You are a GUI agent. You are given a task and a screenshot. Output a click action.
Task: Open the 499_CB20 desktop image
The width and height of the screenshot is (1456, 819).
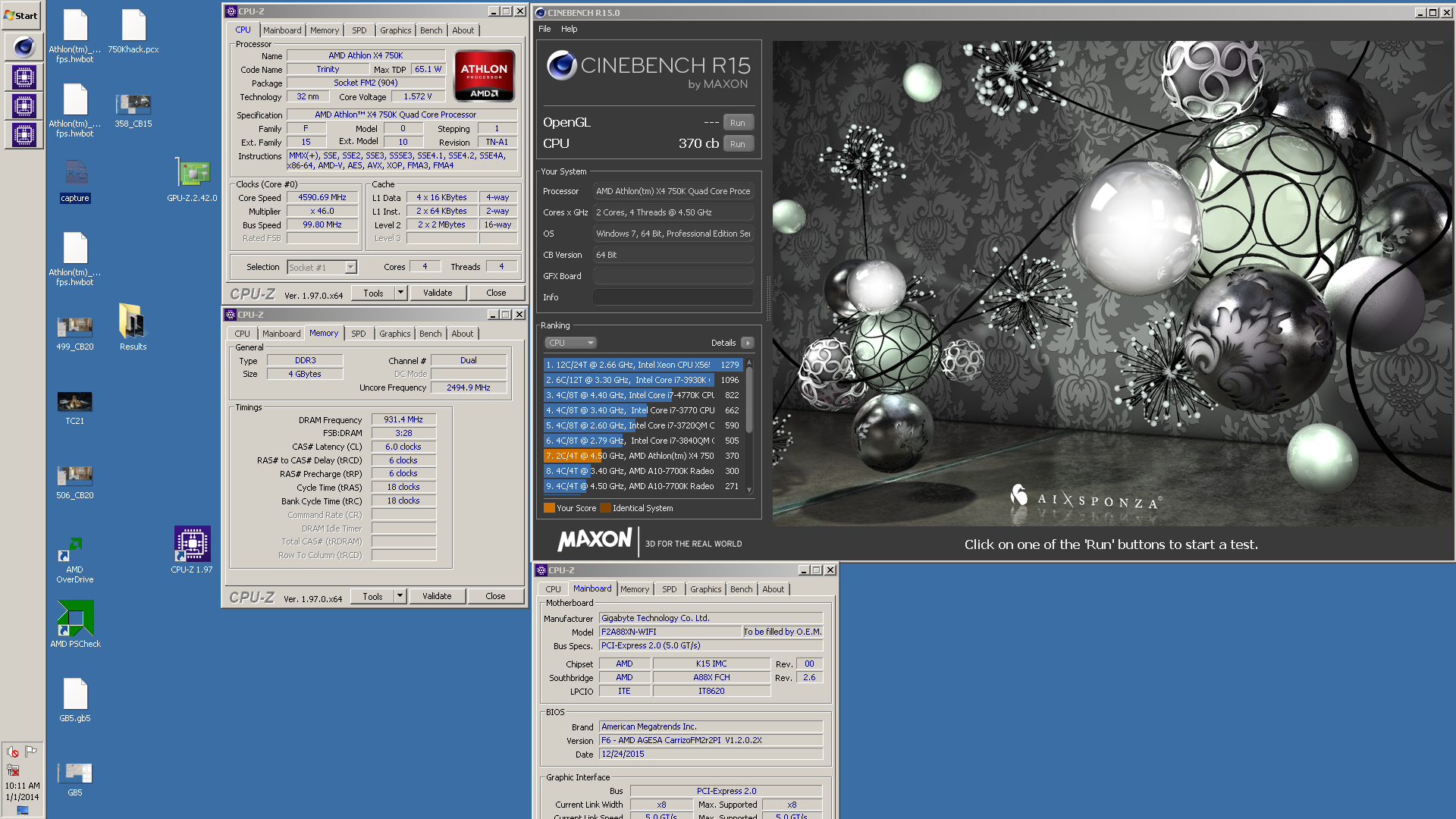[x=75, y=334]
